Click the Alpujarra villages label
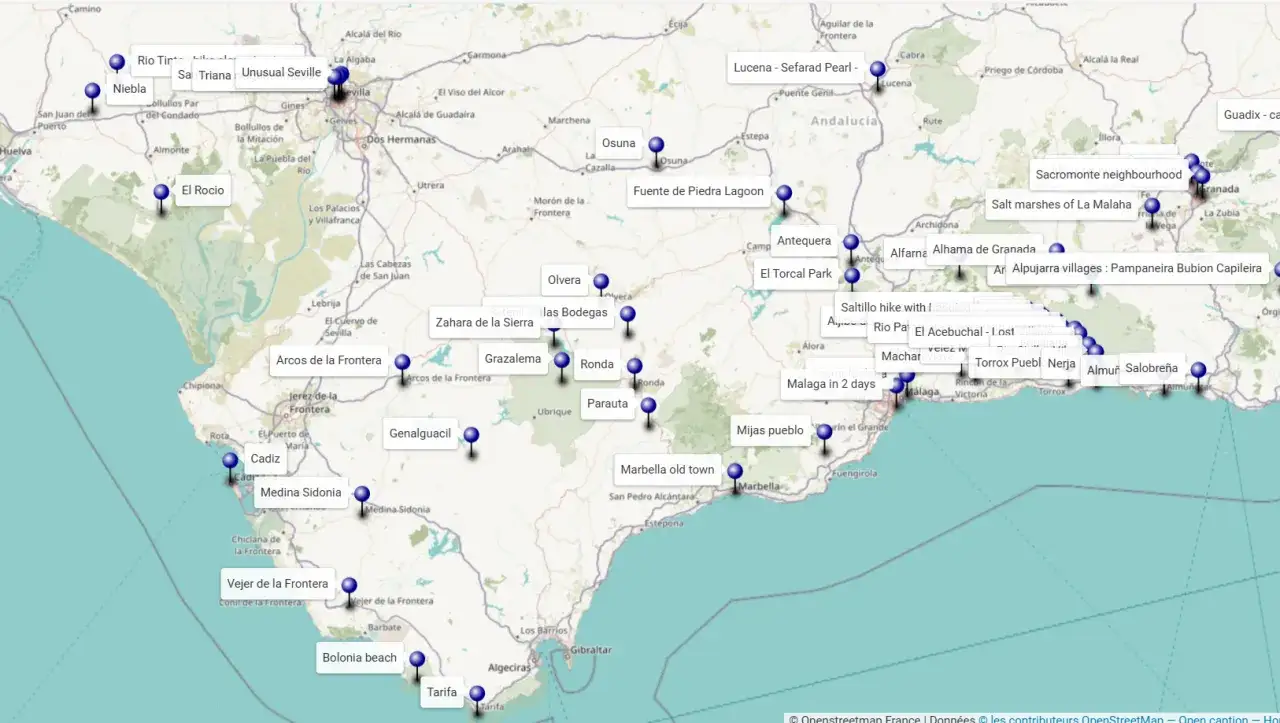The height and width of the screenshot is (723, 1280). [1137, 268]
